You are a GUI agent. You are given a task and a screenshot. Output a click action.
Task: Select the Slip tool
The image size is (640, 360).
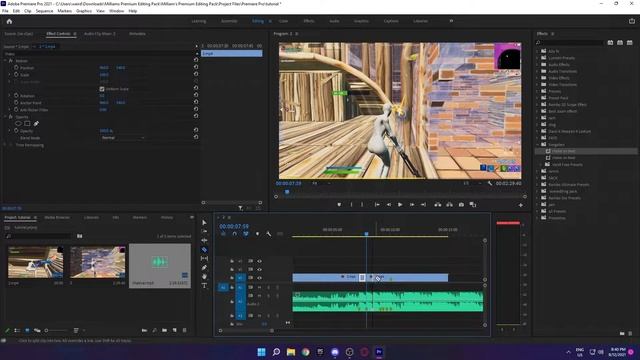coord(204,258)
